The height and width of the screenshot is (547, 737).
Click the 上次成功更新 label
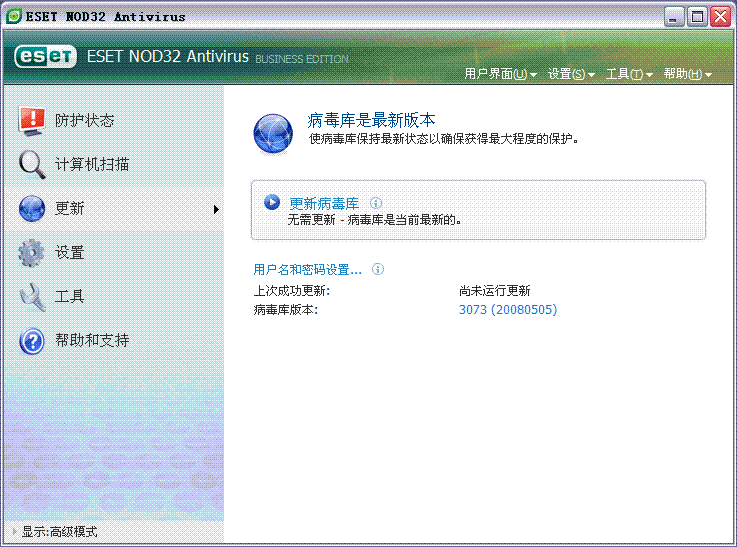pos(291,291)
